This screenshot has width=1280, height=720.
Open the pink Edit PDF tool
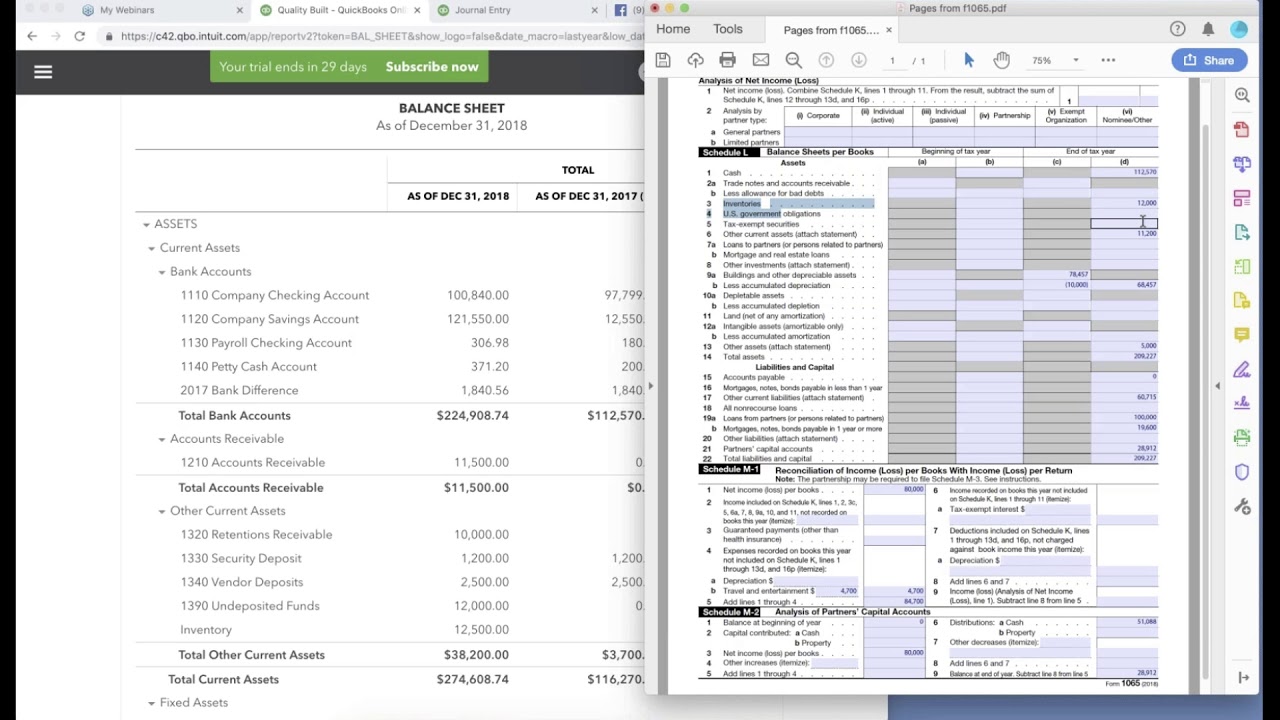[1242, 198]
